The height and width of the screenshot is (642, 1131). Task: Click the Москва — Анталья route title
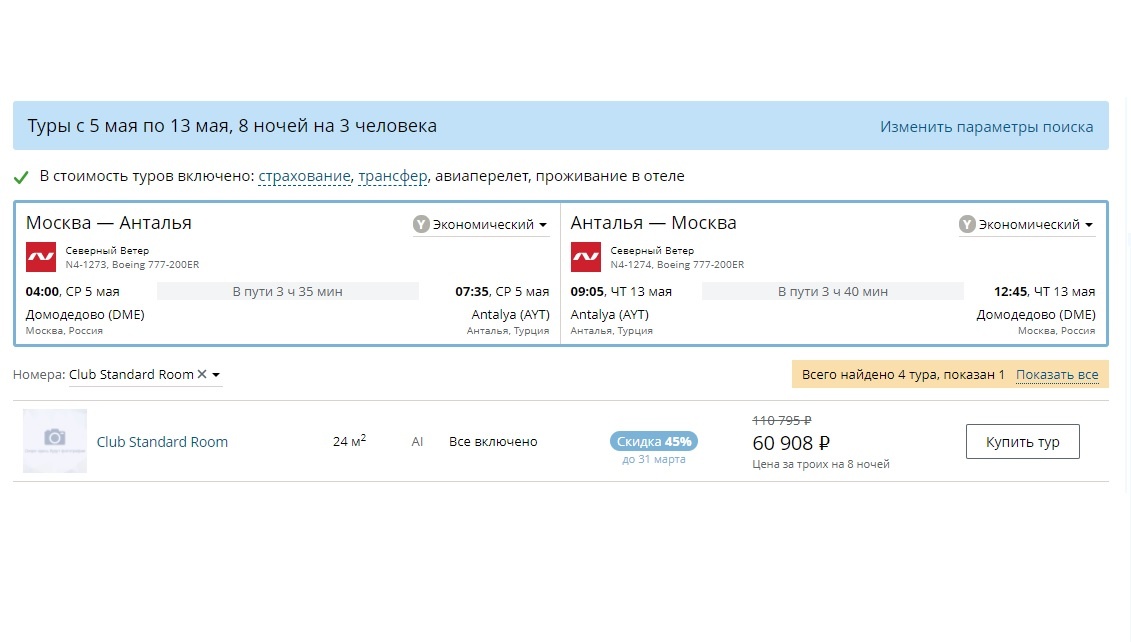click(x=109, y=222)
